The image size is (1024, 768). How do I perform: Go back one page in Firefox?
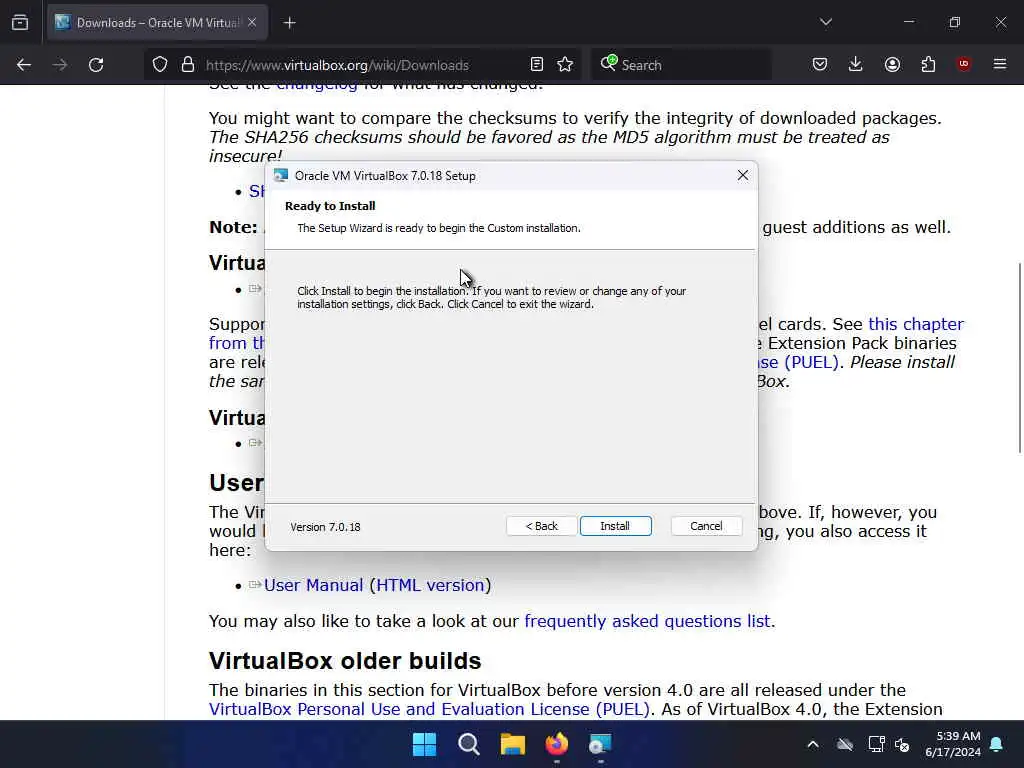tap(24, 65)
